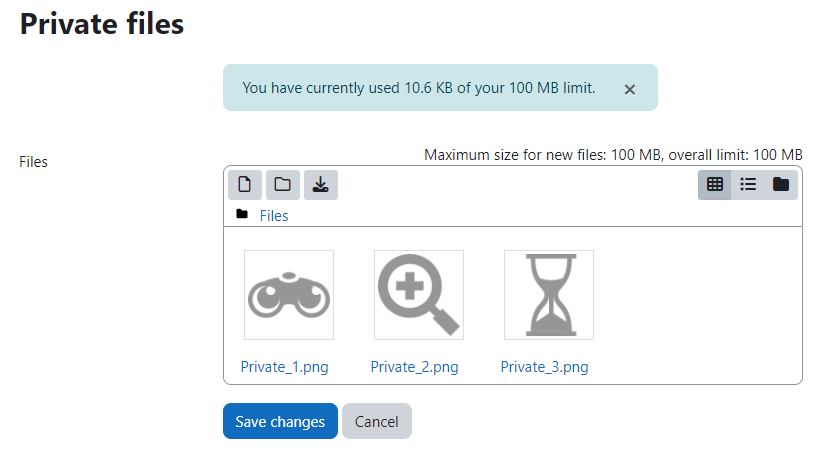Open the Files breadcrumb link

tap(274, 215)
